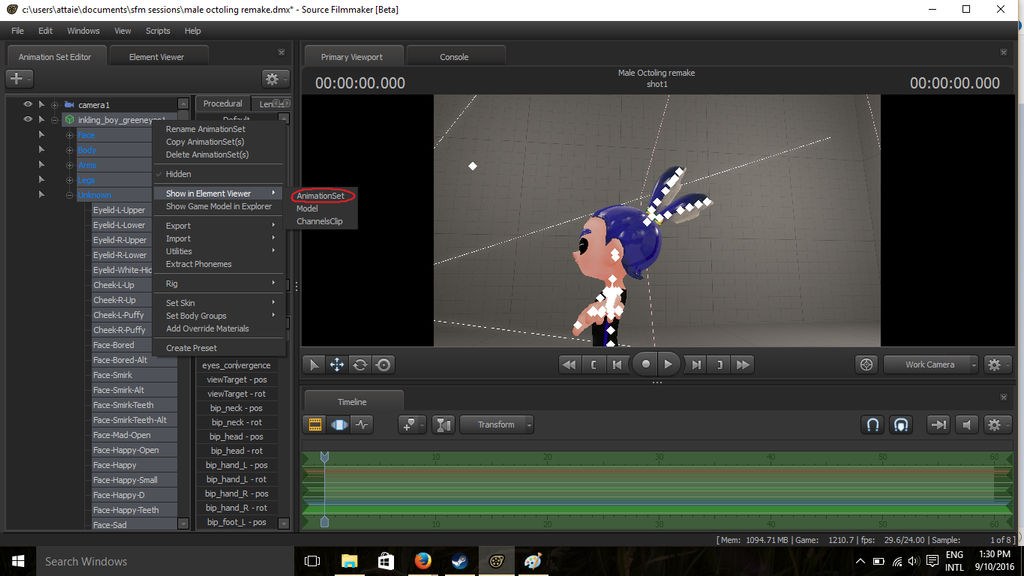Expand the Arms control group
Screen dimensions: 1024x576
tap(69, 165)
